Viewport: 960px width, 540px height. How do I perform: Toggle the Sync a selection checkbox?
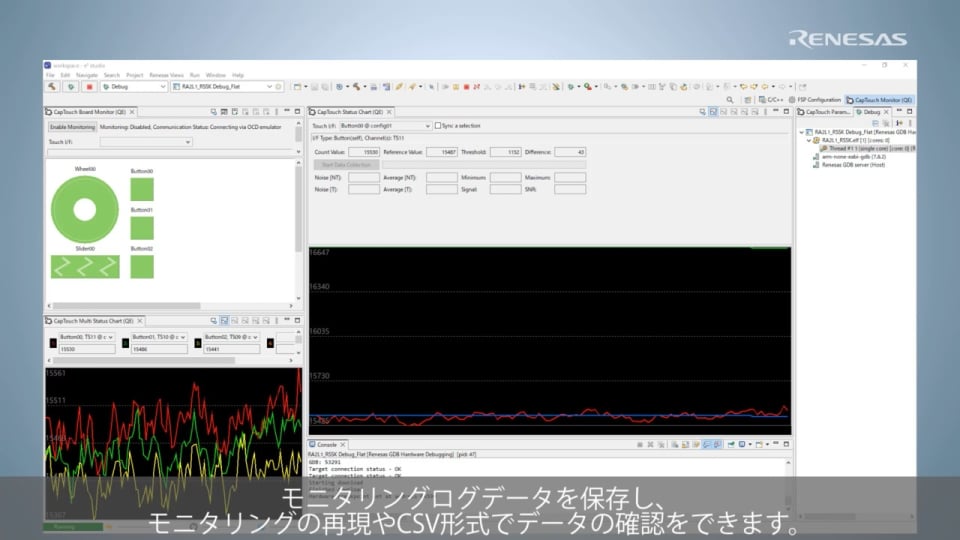click(x=438, y=126)
